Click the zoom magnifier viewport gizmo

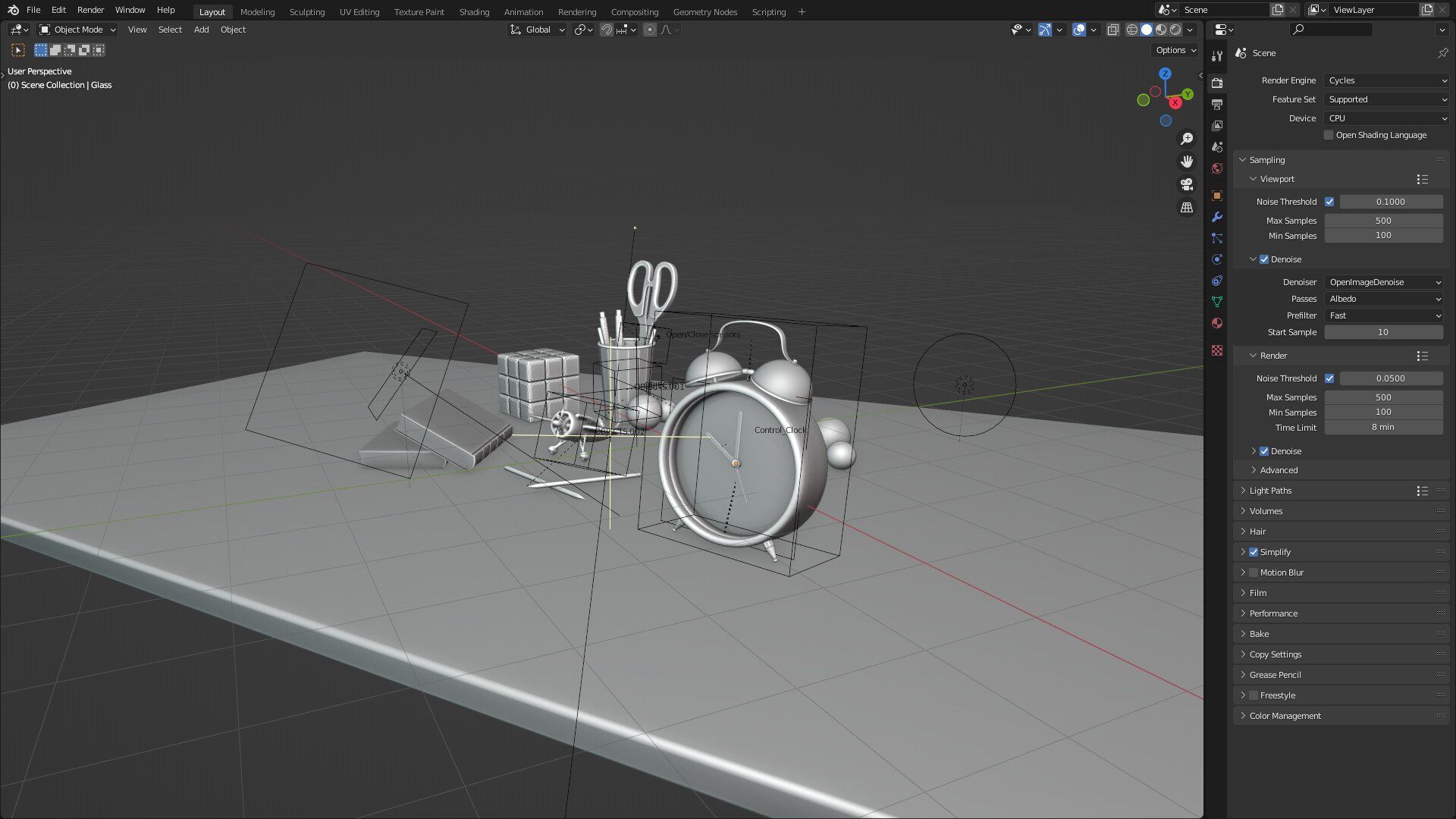tap(1187, 139)
